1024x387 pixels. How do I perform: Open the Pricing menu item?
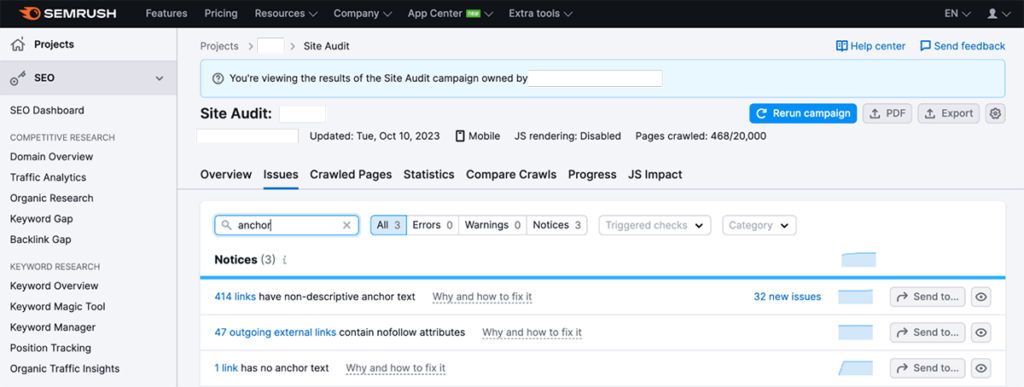click(221, 13)
